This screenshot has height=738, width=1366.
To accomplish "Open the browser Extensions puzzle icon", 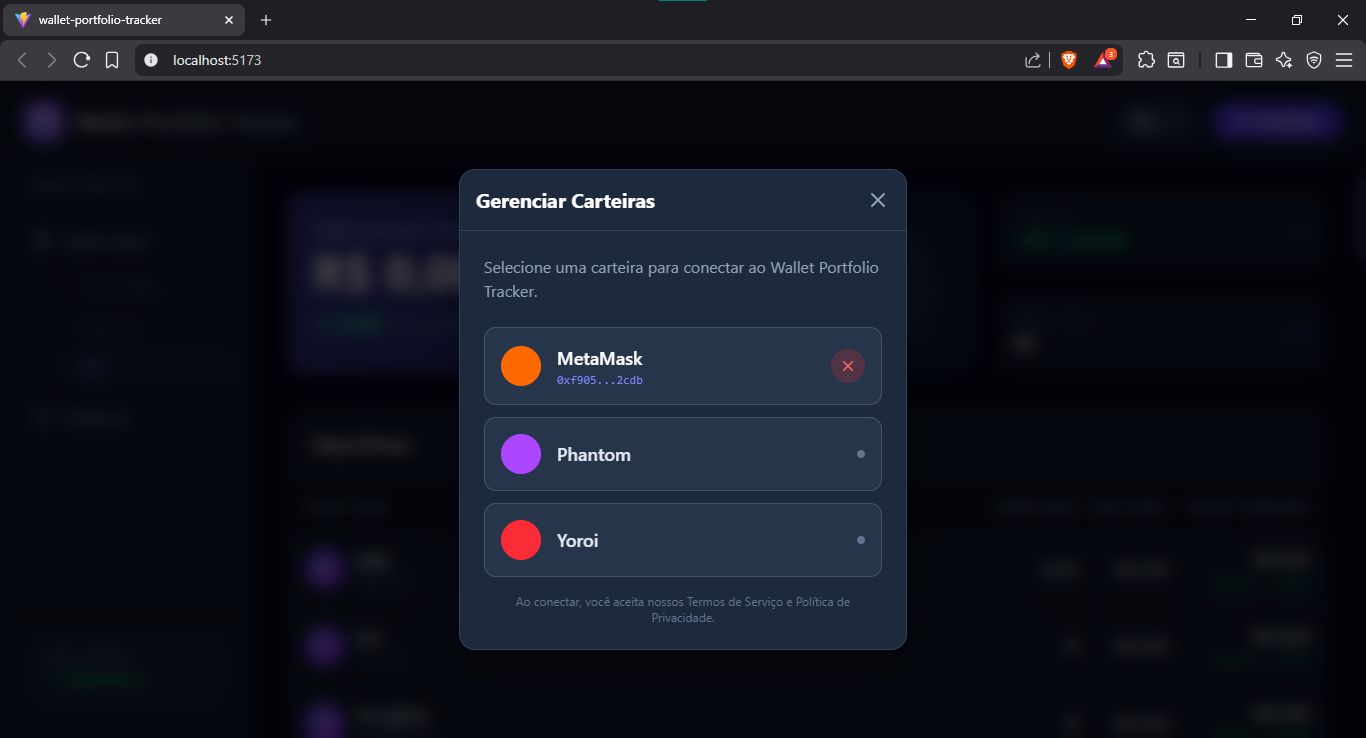I will 1146,59.
